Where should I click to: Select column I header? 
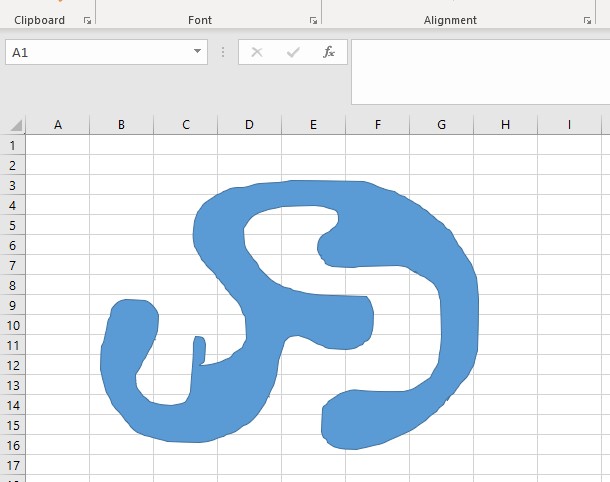pyautogui.click(x=569, y=125)
